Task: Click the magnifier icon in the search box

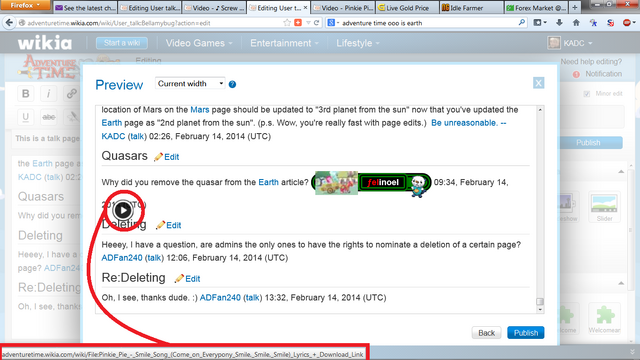Action: click(x=522, y=23)
